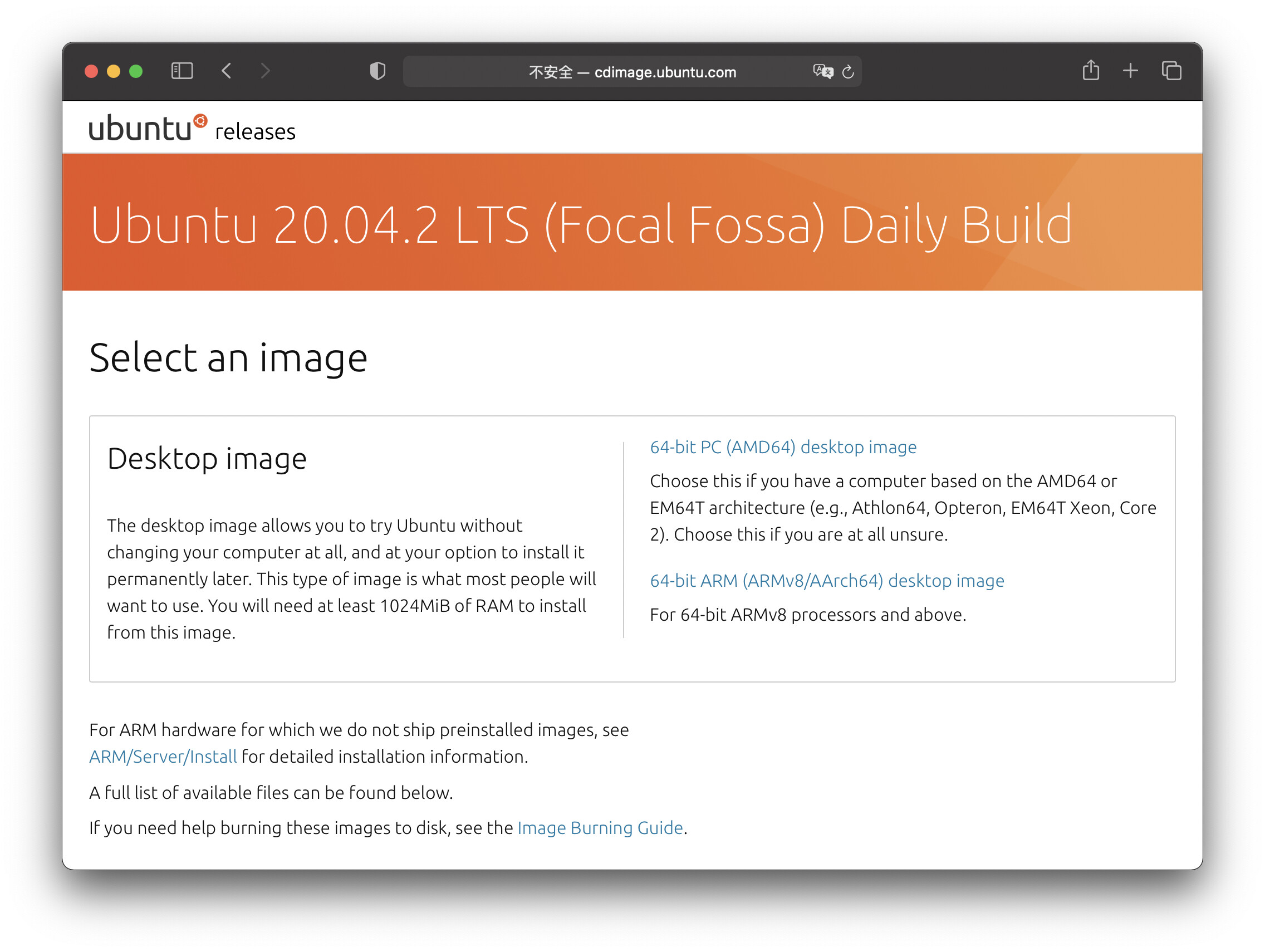Click the translate page icon
Viewport: 1265px width, 952px height.
[x=823, y=71]
